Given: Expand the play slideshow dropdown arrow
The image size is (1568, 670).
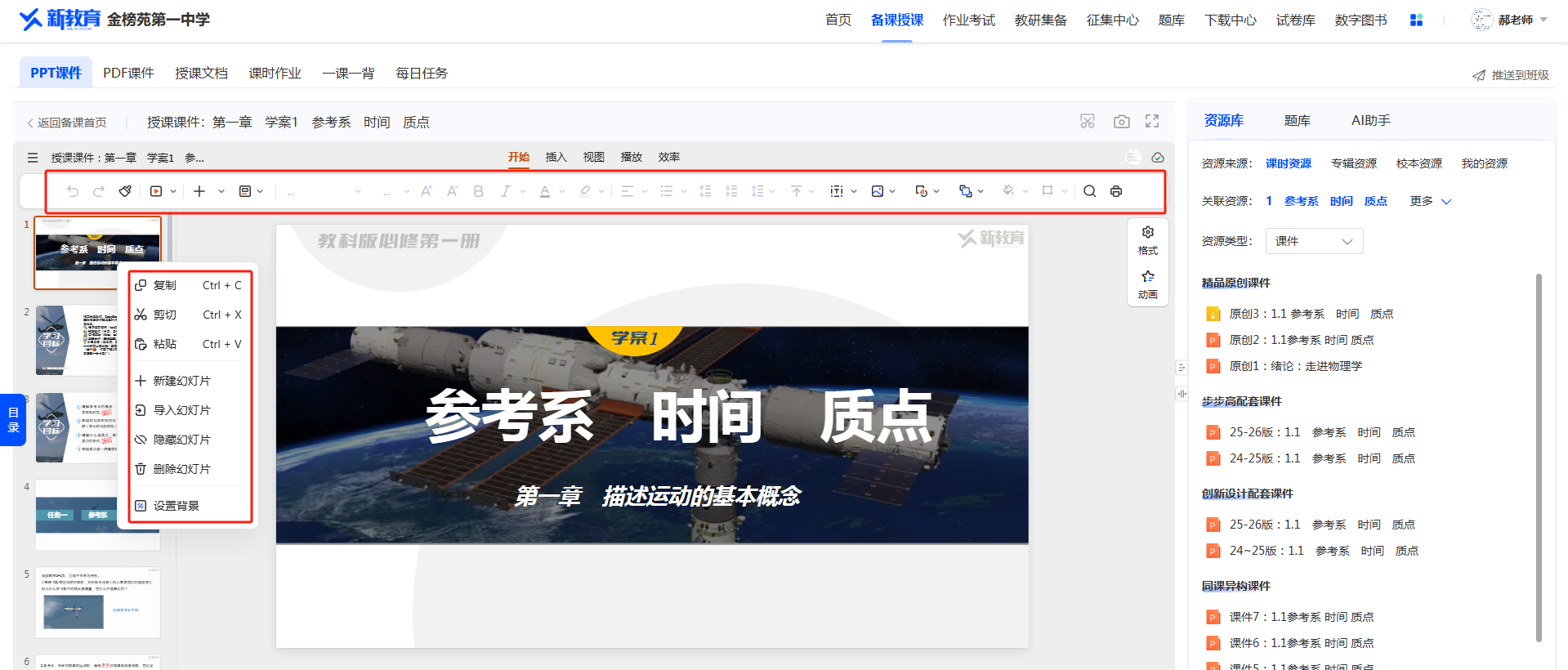Looking at the screenshot, I should tap(173, 191).
